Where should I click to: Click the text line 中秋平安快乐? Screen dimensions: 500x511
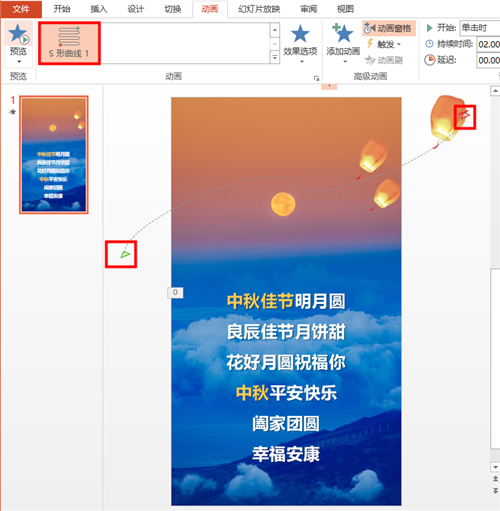click(x=286, y=393)
